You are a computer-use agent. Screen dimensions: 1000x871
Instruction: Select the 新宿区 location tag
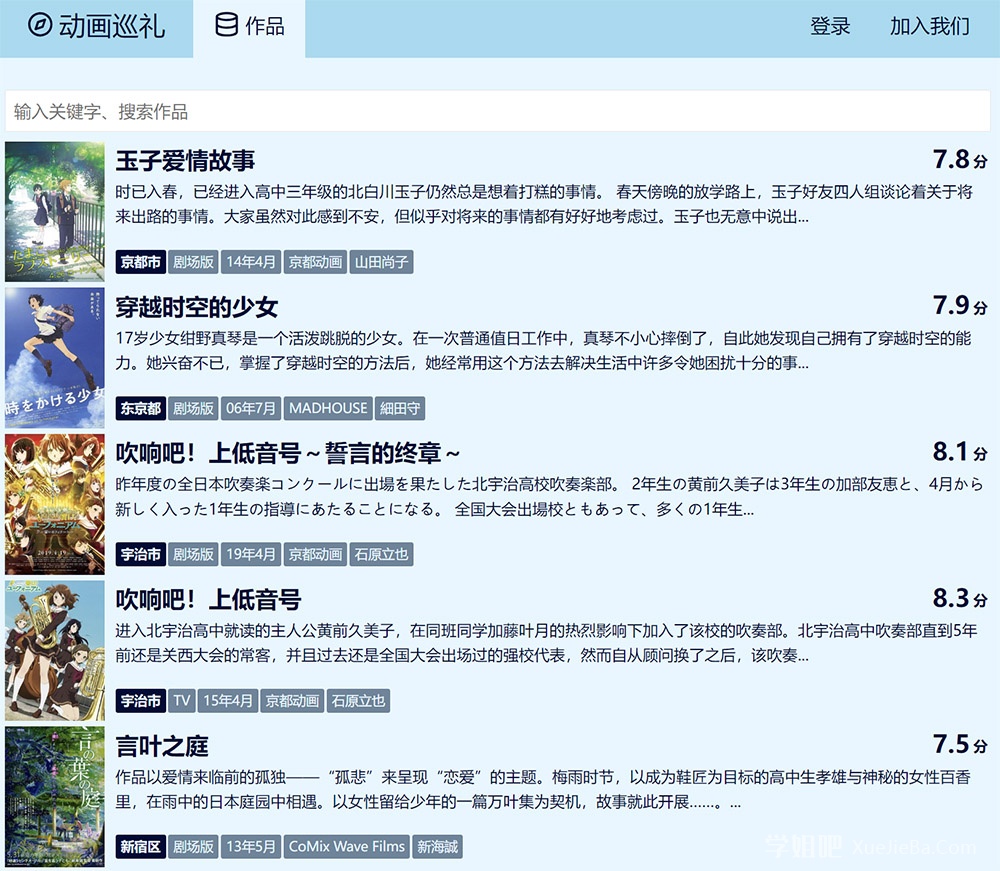(x=140, y=847)
